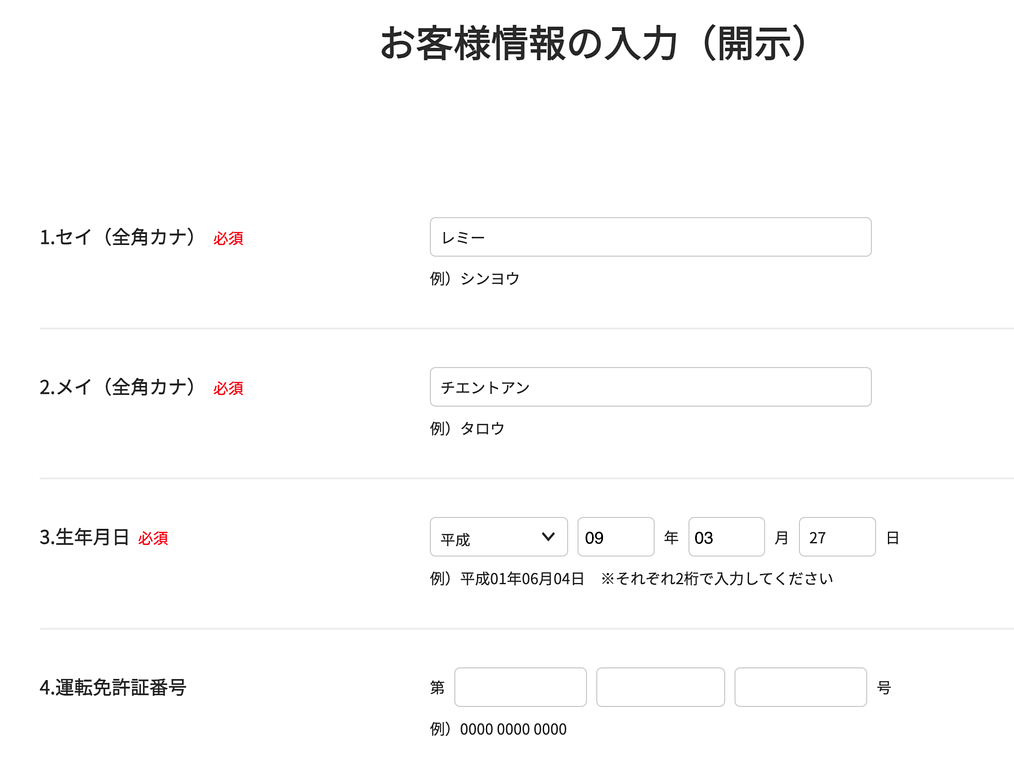Click the last driver's license number box

(800, 687)
